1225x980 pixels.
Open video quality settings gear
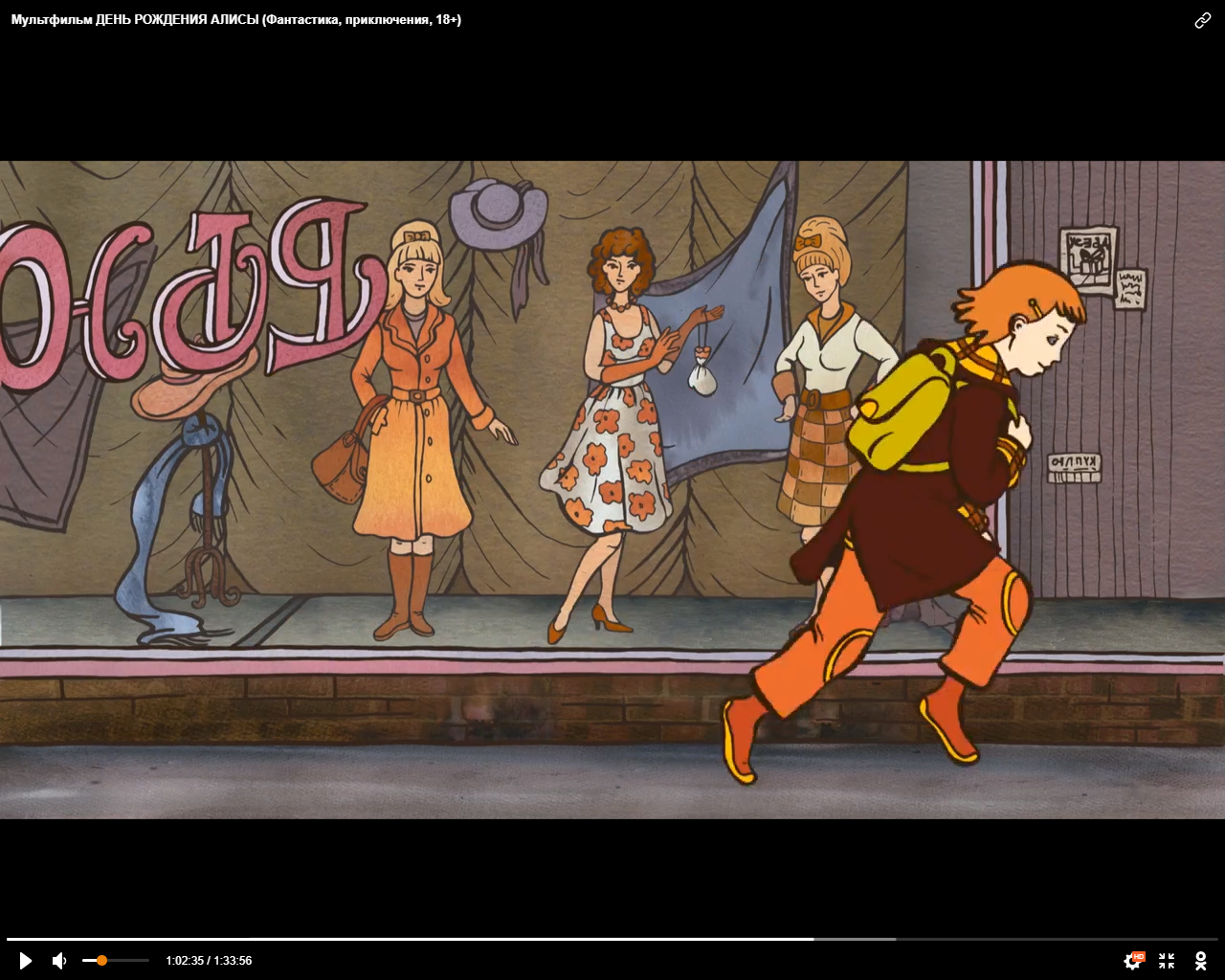pos(1132,962)
